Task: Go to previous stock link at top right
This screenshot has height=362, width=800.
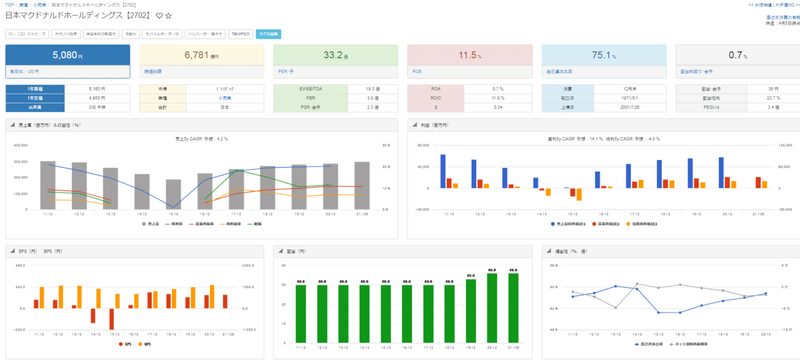Action: tap(760, 5)
